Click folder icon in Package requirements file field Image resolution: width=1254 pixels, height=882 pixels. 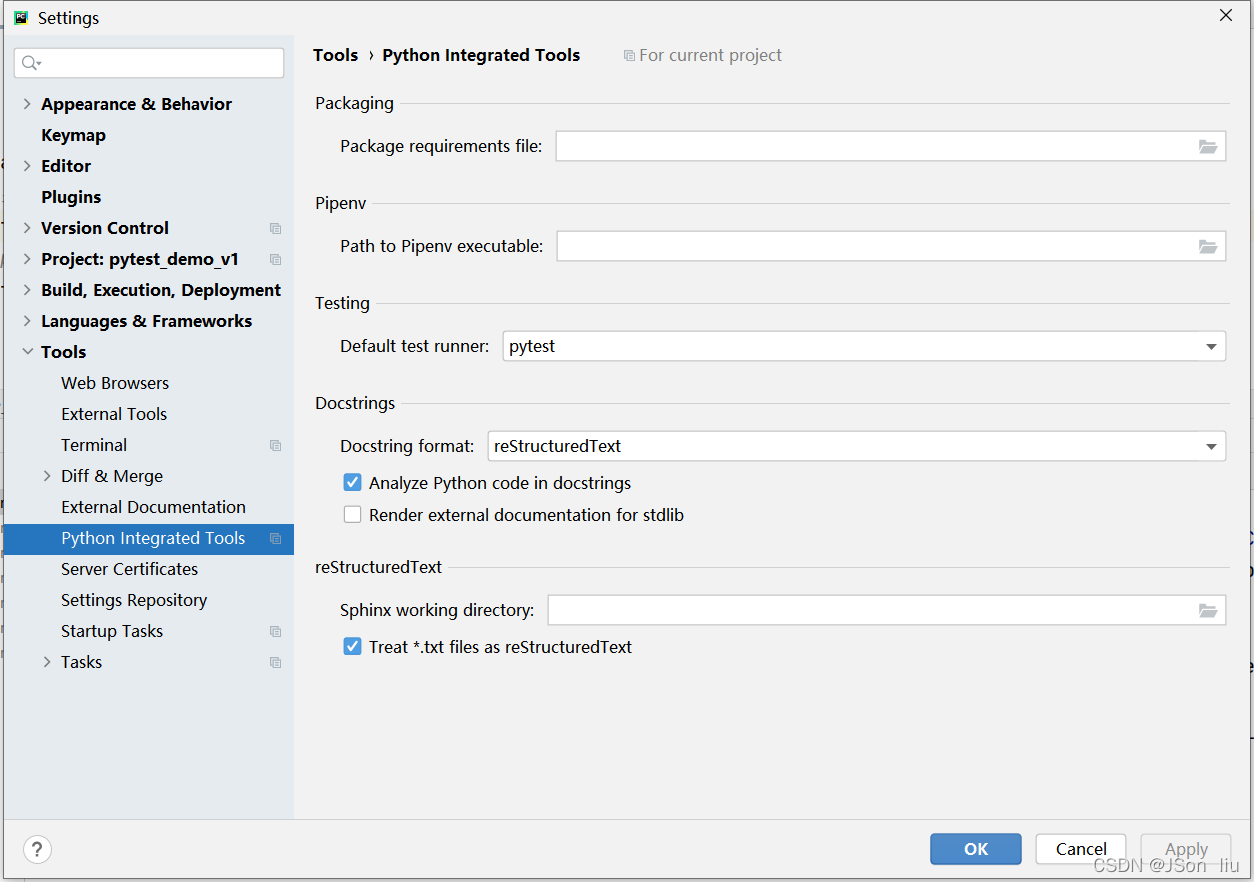[x=1208, y=147]
